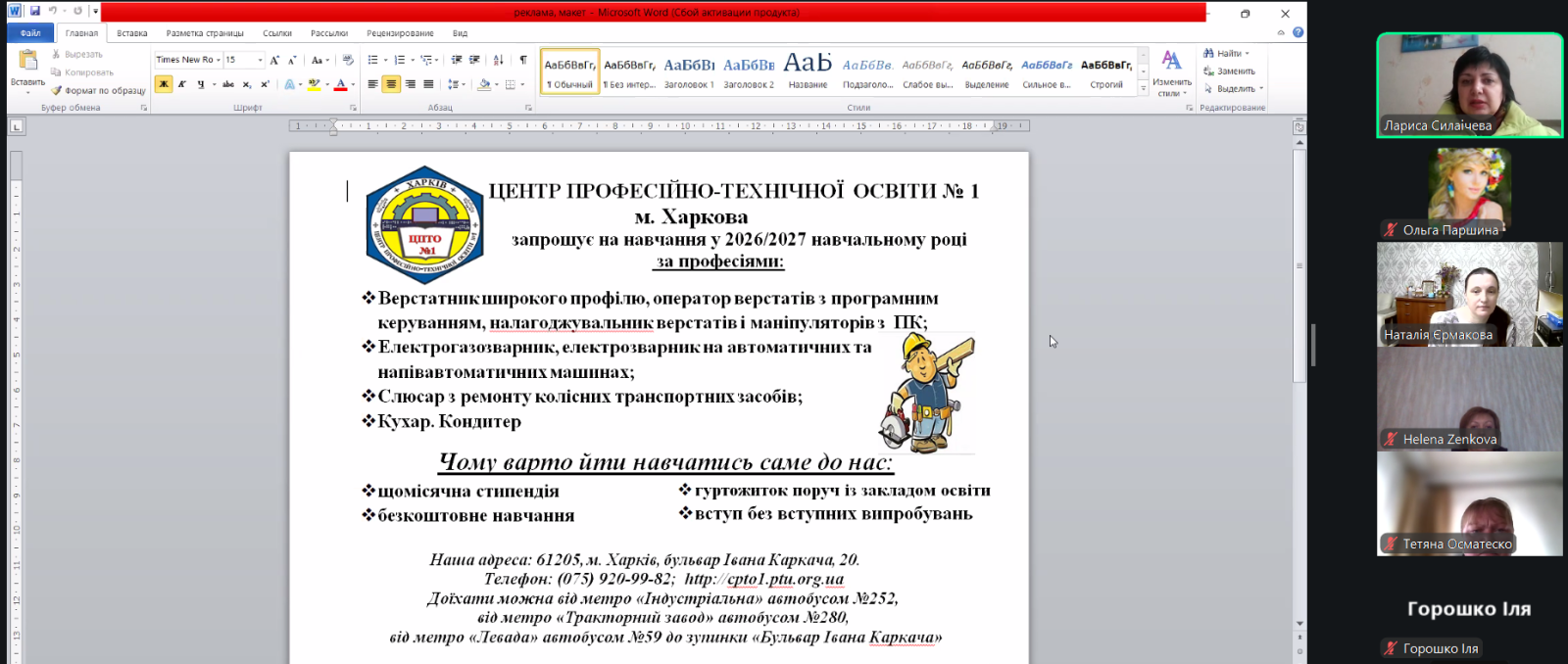Screen dimensions: 1568x664
Task: Click the justify alignment icon
Action: (428, 84)
